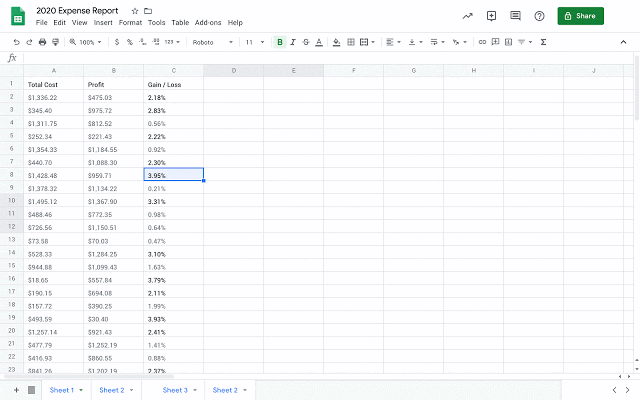
Task: Click Insert comment toolbar icon
Action: [x=495, y=42]
